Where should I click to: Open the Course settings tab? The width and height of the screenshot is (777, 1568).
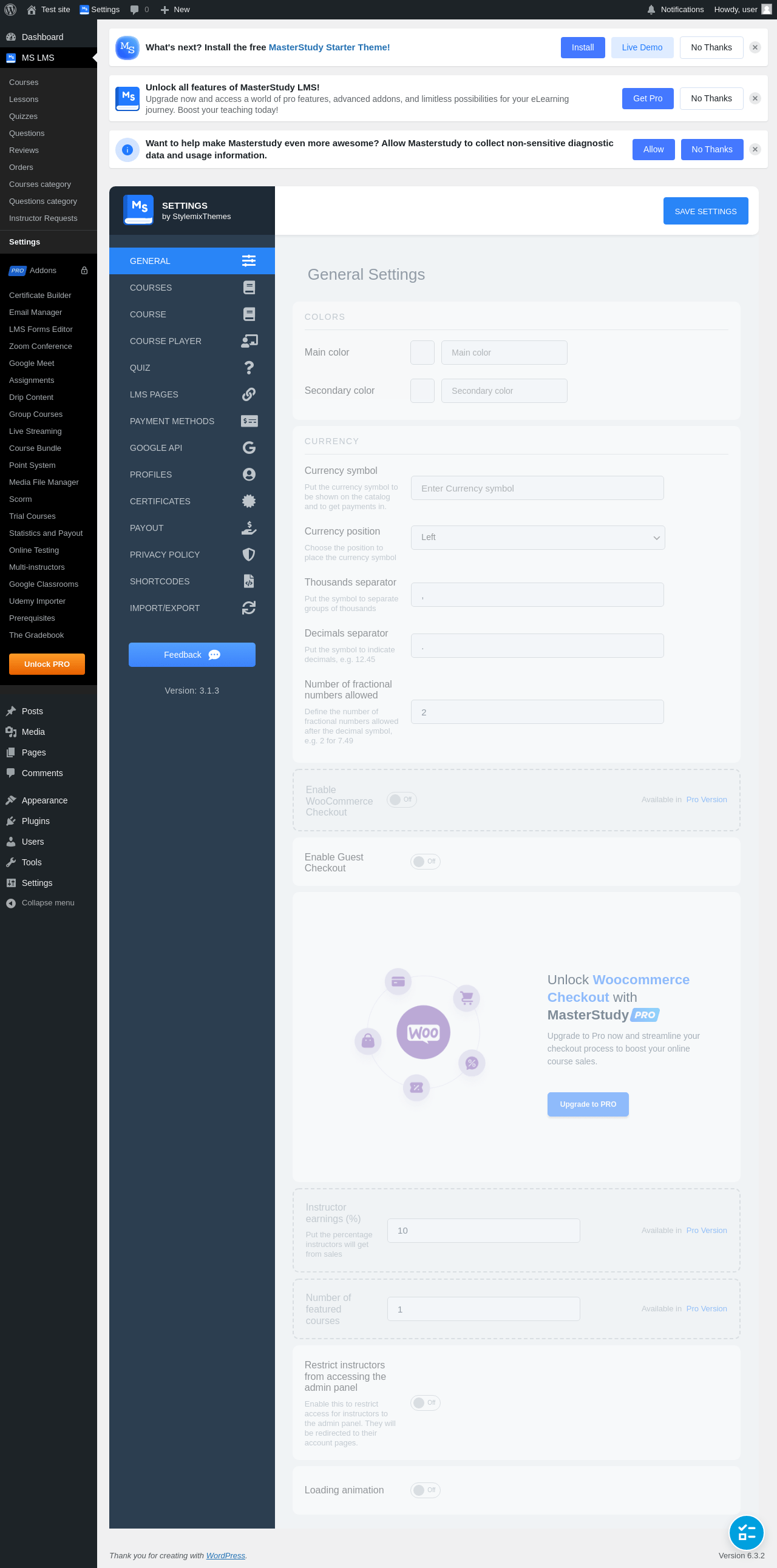coord(192,315)
